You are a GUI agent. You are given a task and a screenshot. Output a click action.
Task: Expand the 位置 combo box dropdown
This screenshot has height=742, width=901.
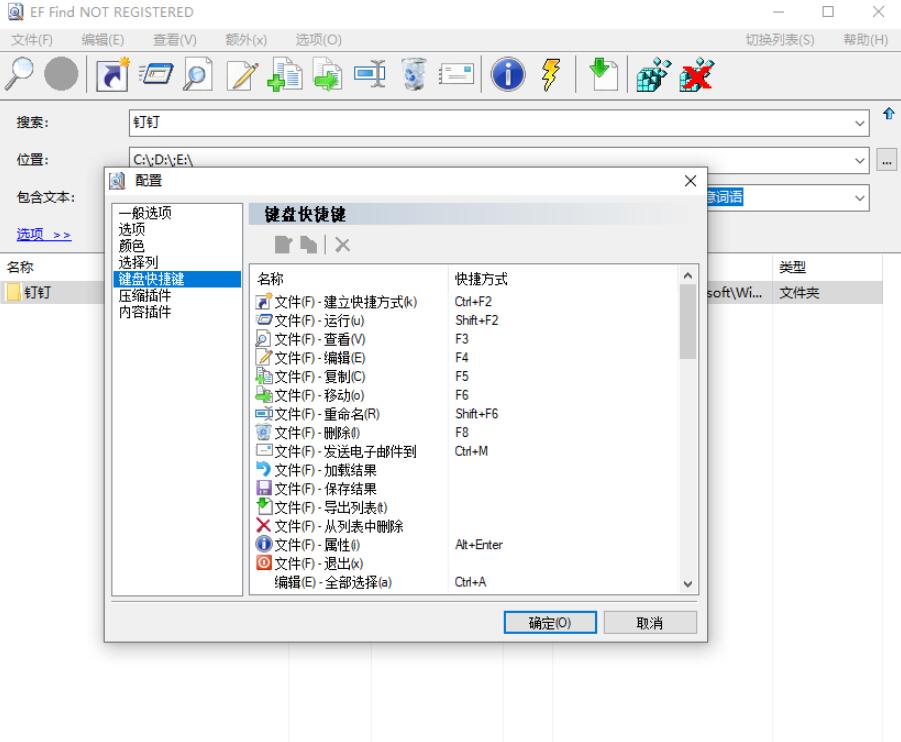860,160
